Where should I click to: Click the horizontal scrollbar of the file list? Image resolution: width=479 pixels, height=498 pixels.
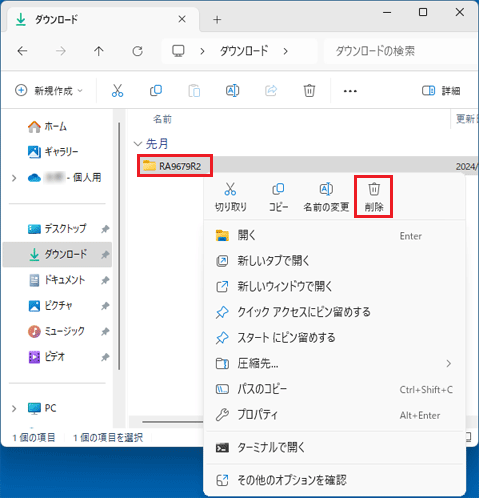(x=173, y=422)
